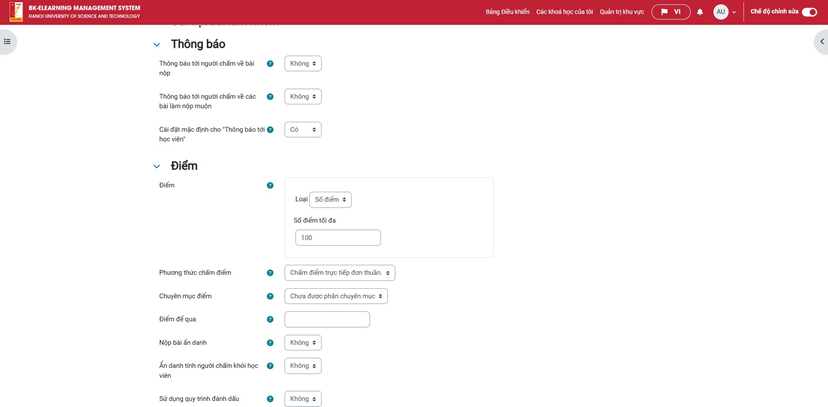Collapse the Điểm section chevron
The image size is (828, 407).
click(x=156, y=167)
